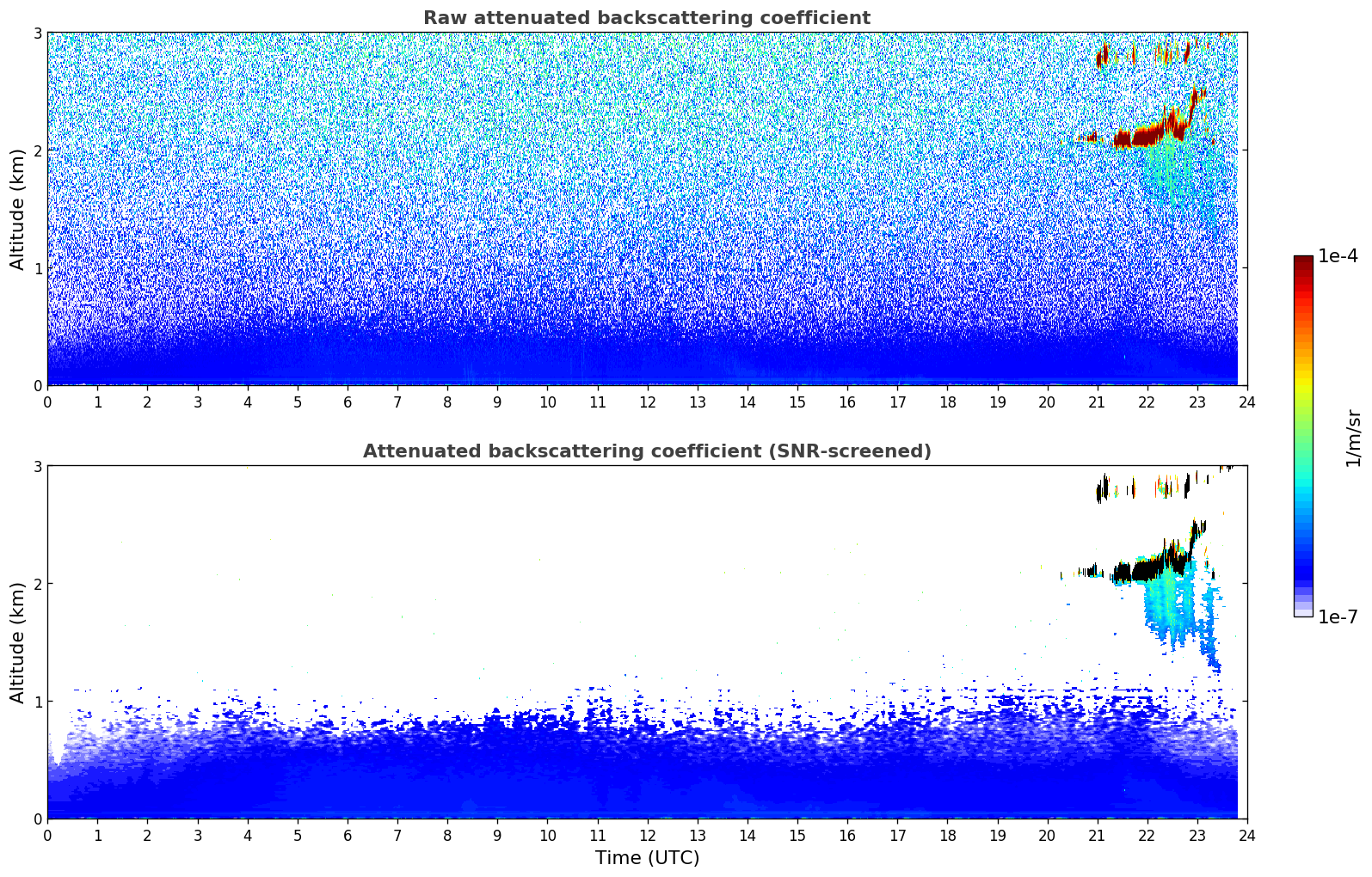Click altitude tick '2' on the top plot
Image resolution: width=1372 pixels, height=877 pixels.
pos(38,150)
